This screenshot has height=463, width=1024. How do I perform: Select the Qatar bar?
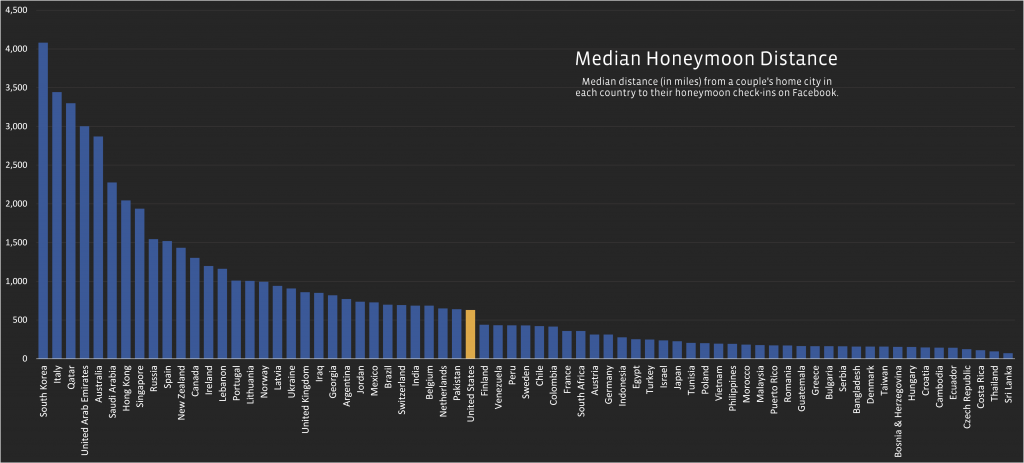tap(71, 231)
